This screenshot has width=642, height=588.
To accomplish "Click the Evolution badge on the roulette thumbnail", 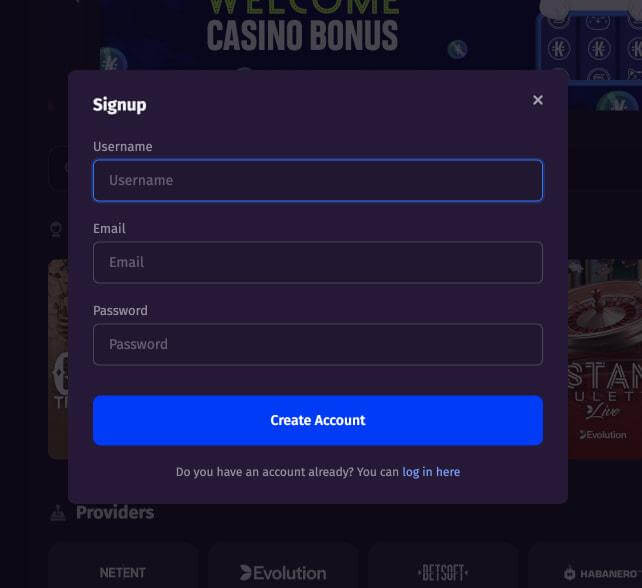I will click(603, 435).
